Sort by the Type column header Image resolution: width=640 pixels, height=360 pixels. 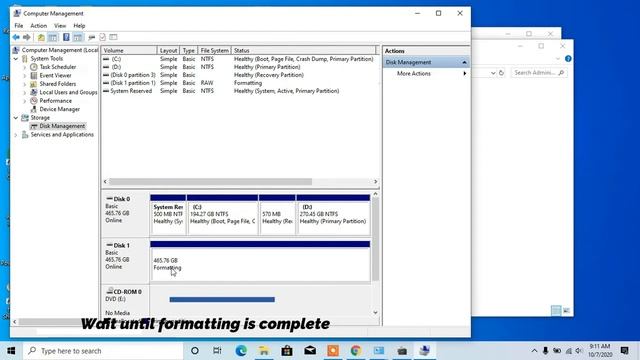coord(189,50)
